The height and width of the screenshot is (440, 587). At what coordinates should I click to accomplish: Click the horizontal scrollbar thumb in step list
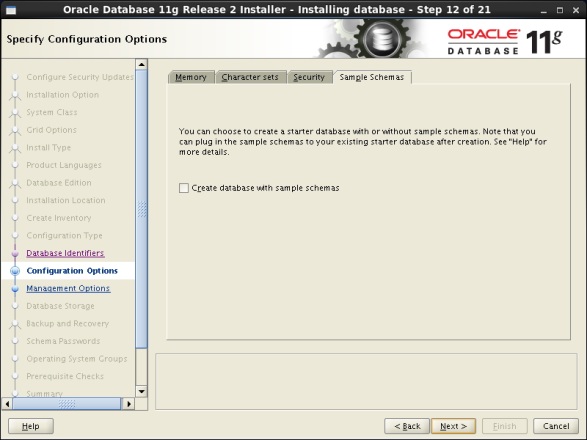coord(67,404)
